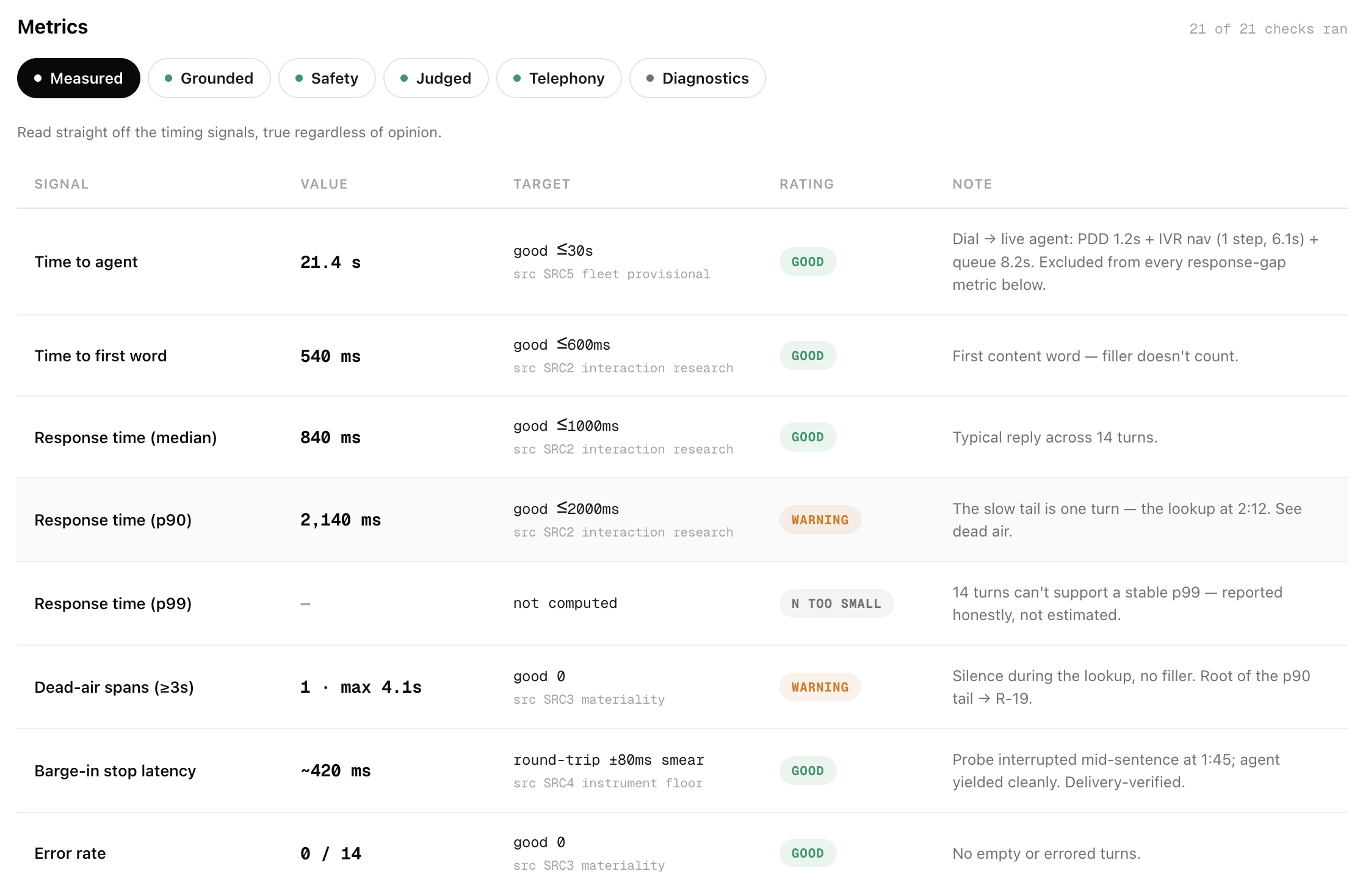Image resolution: width=1360 pixels, height=896 pixels.
Task: Click the ~420 ms value
Action: [336, 771]
